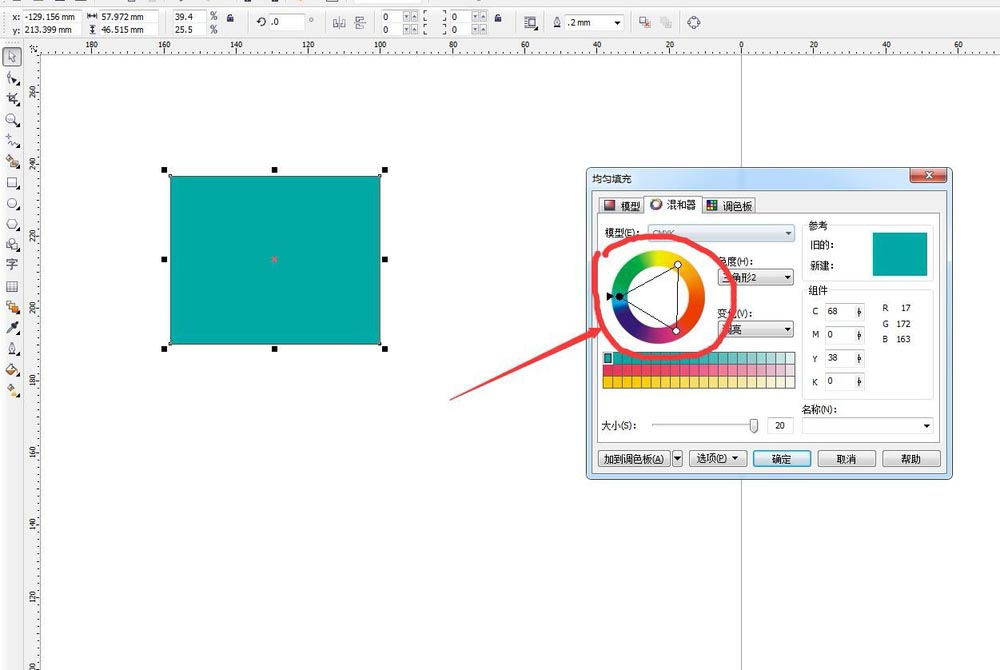Toggle the corner-rounding lock icon
The width and height of the screenshot is (1000, 670).
coord(498,18)
